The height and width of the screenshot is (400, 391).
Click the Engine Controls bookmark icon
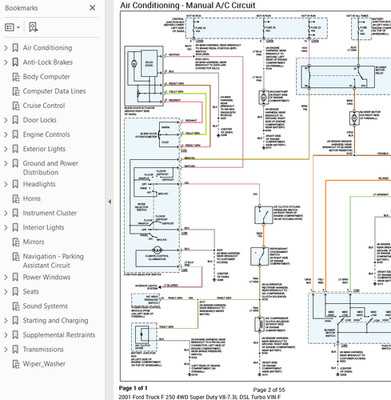(x=15, y=134)
